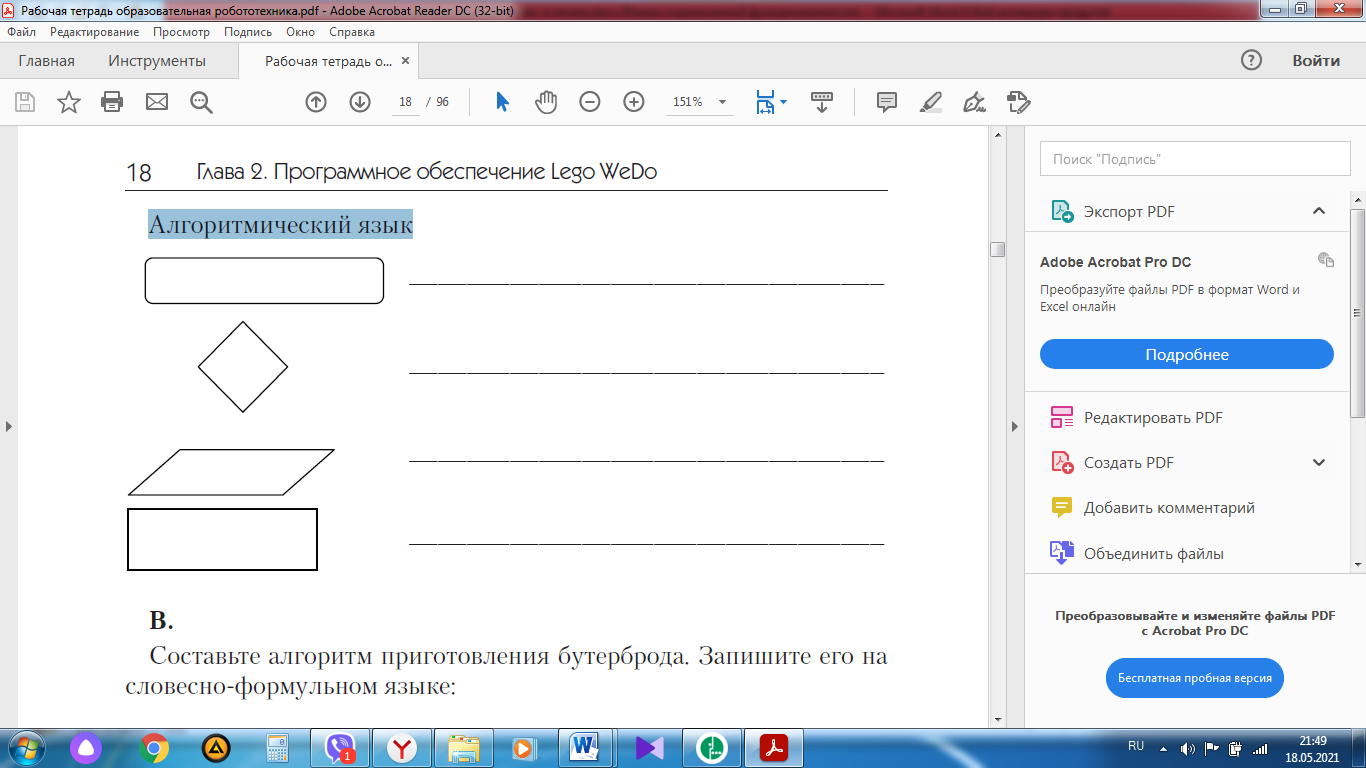The image size is (1366, 768).
Task: Open the Справка menu
Action: 352,32
